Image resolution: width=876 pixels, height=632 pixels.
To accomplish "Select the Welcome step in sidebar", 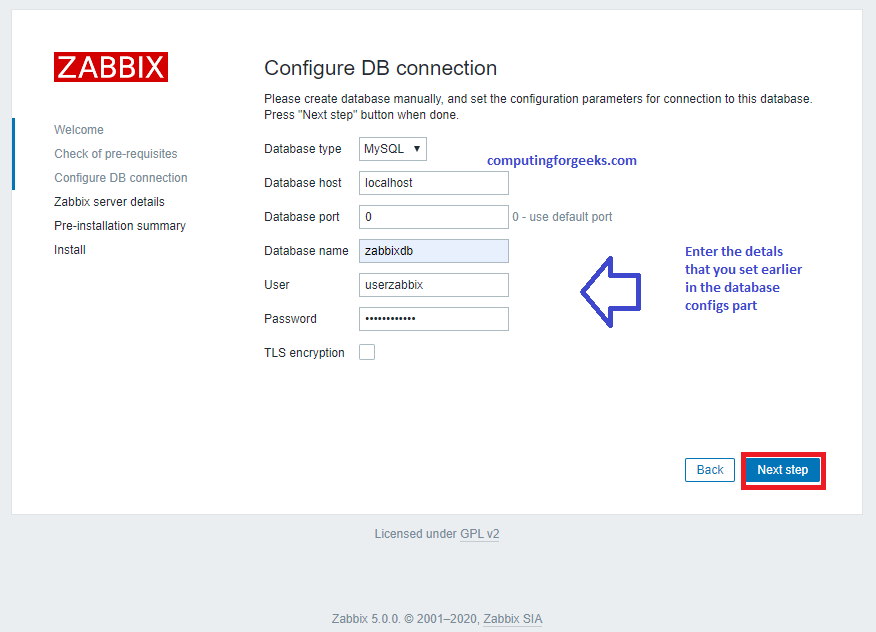I will coord(79,130).
